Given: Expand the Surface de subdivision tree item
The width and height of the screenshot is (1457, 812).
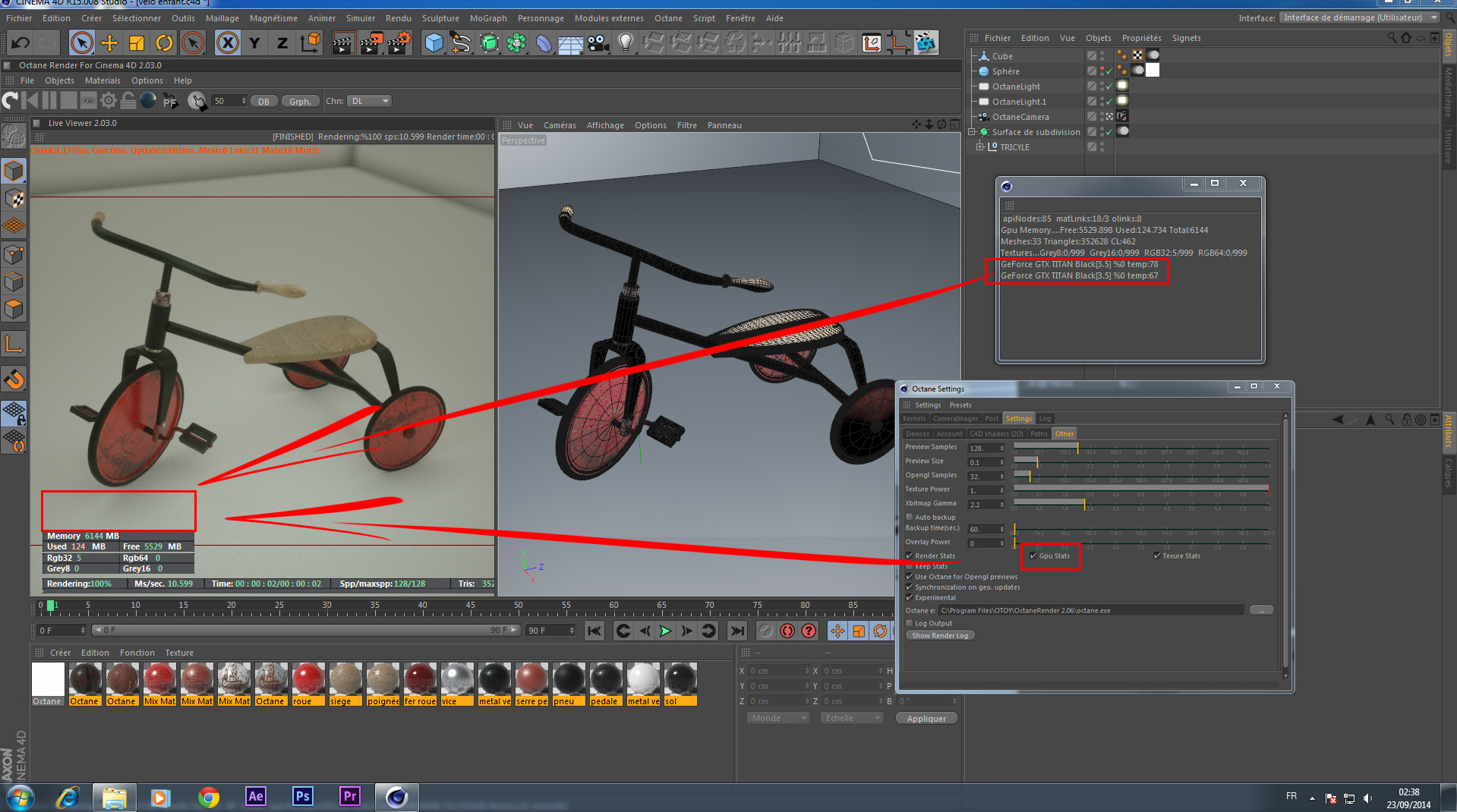Looking at the screenshot, I should coord(971,132).
